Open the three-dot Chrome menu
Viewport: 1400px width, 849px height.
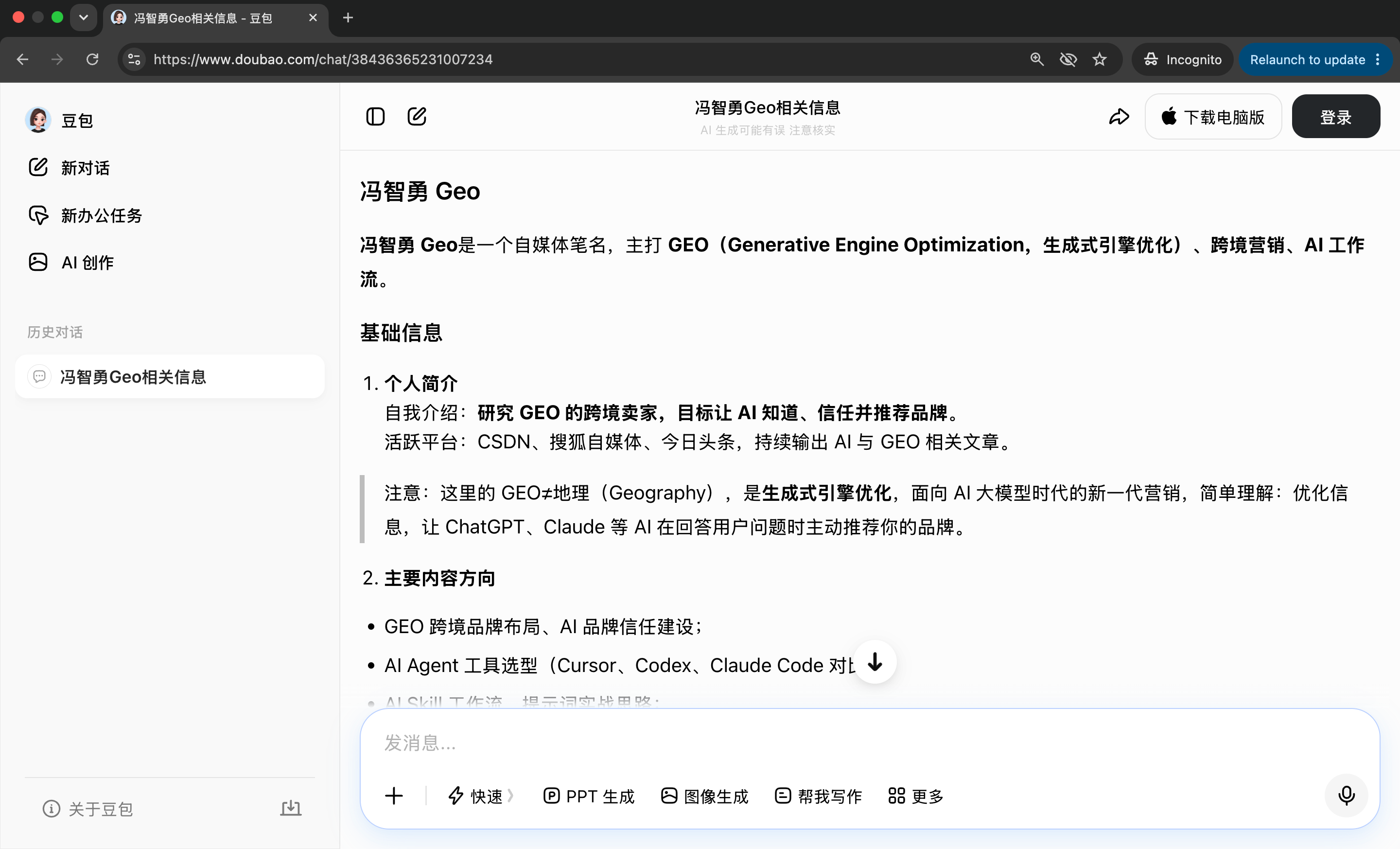click(x=1378, y=59)
